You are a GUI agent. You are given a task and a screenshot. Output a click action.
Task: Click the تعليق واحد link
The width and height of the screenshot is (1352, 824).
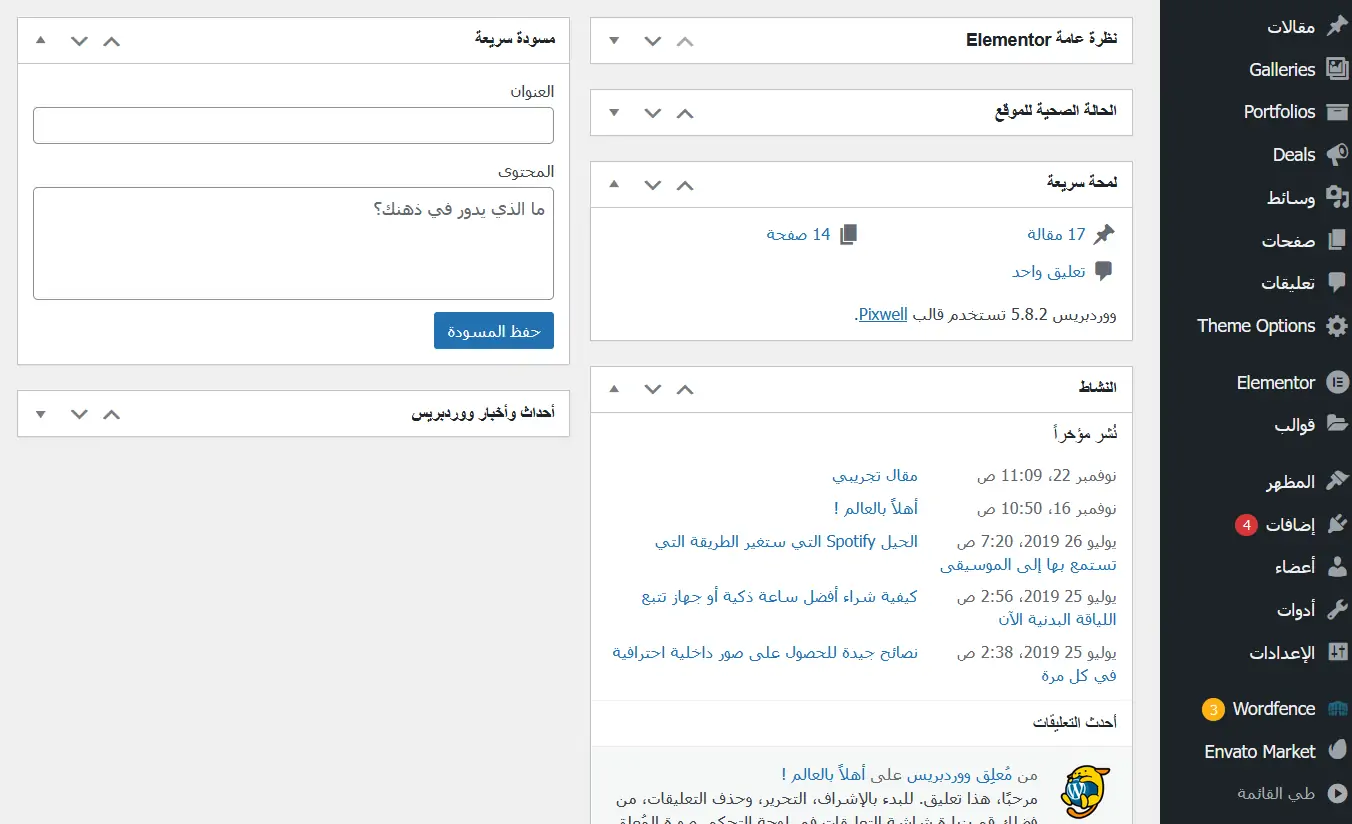tap(1049, 271)
